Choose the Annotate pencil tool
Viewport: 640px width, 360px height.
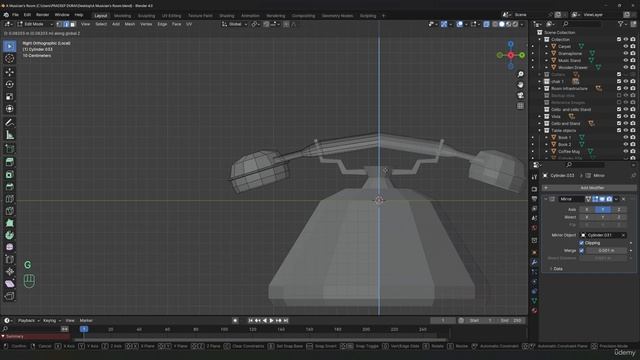9,122
